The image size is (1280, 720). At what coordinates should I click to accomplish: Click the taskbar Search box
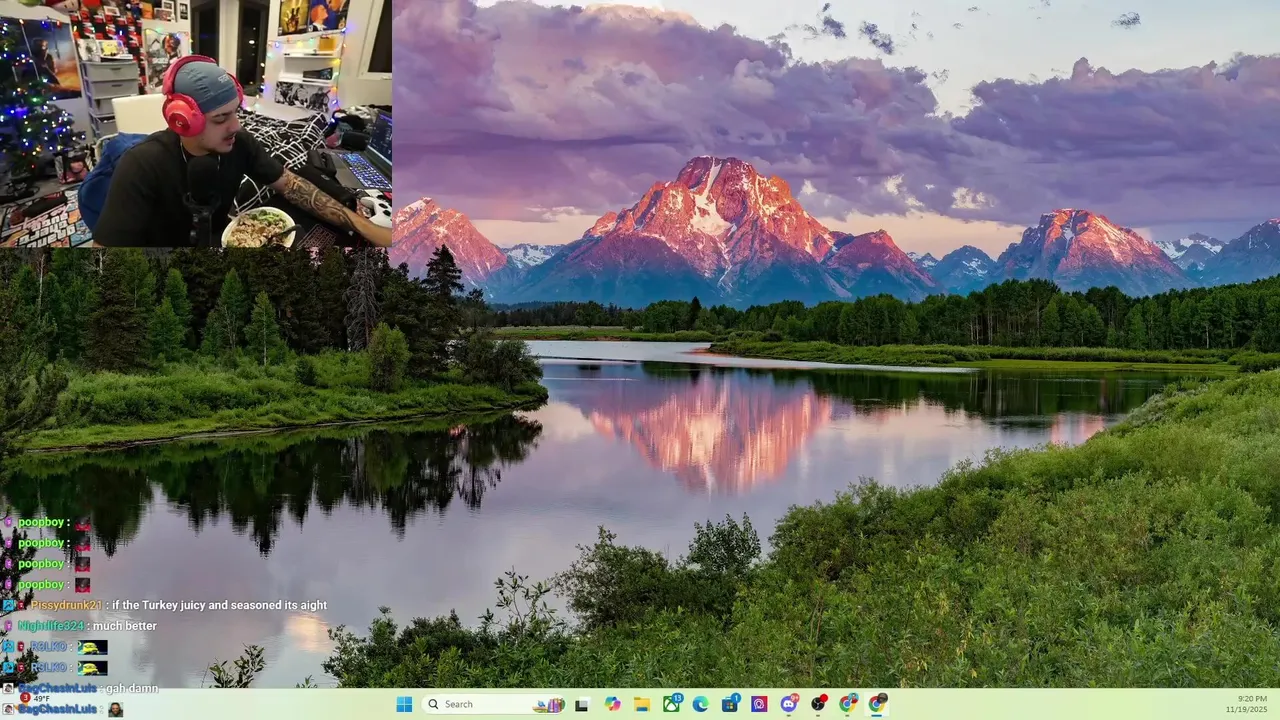pos(494,704)
